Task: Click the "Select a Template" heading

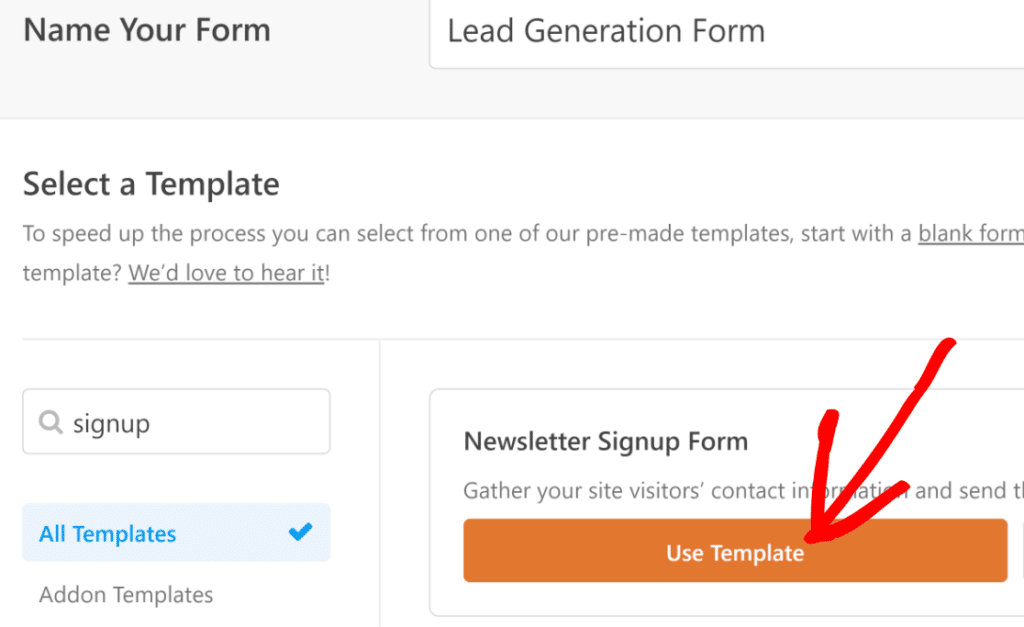Action: (151, 184)
